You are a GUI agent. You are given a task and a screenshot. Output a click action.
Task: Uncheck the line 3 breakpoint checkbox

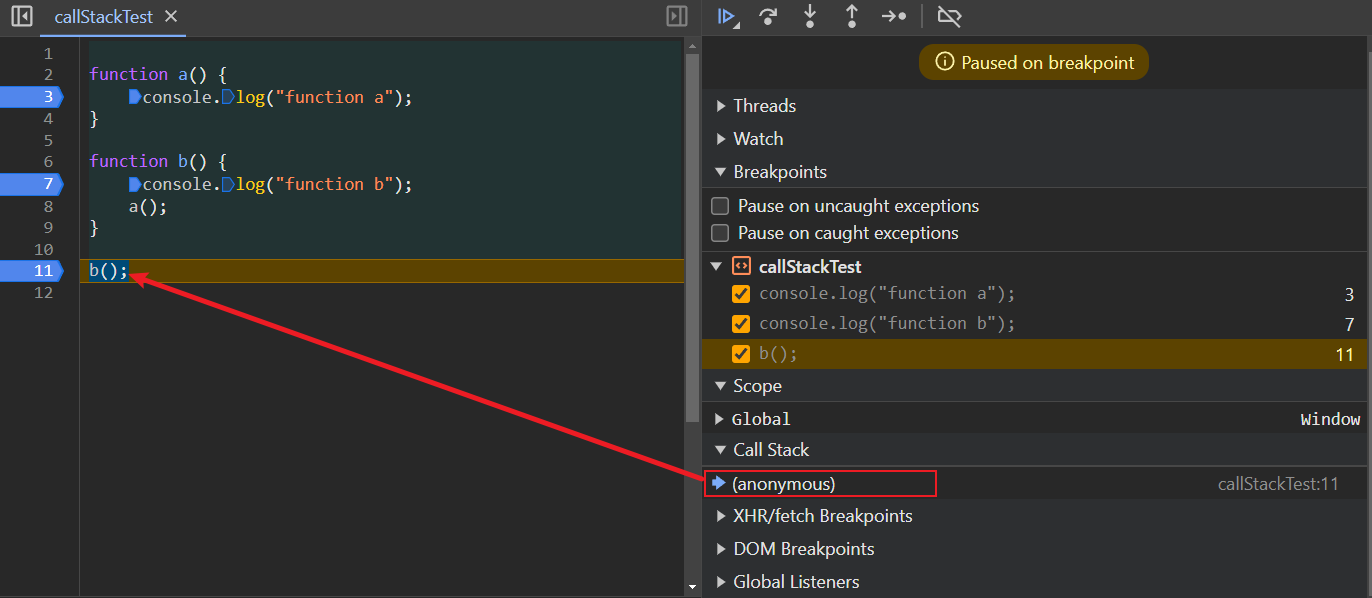pyautogui.click(x=741, y=294)
